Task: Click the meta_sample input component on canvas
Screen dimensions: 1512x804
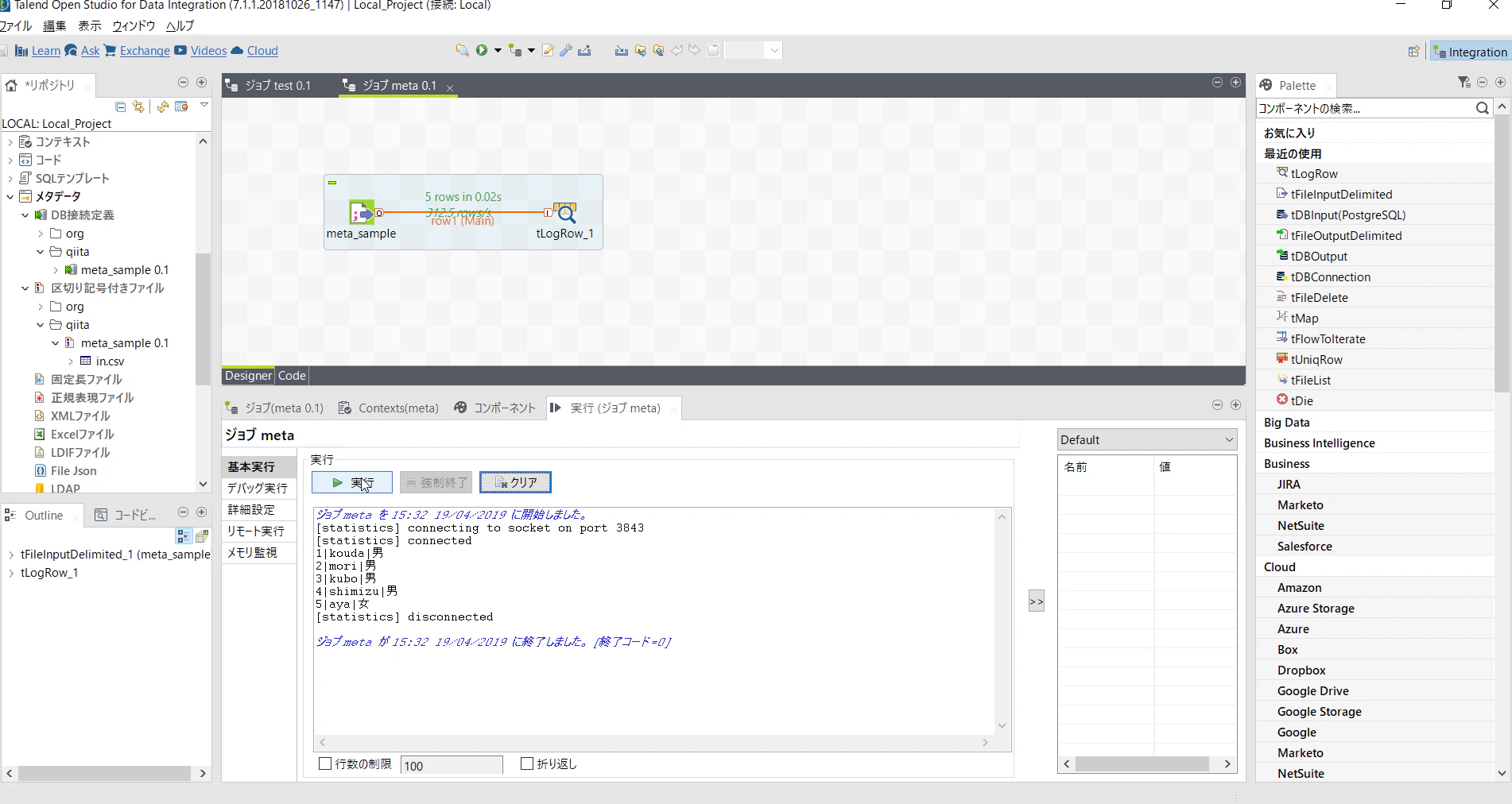Action: (x=362, y=213)
